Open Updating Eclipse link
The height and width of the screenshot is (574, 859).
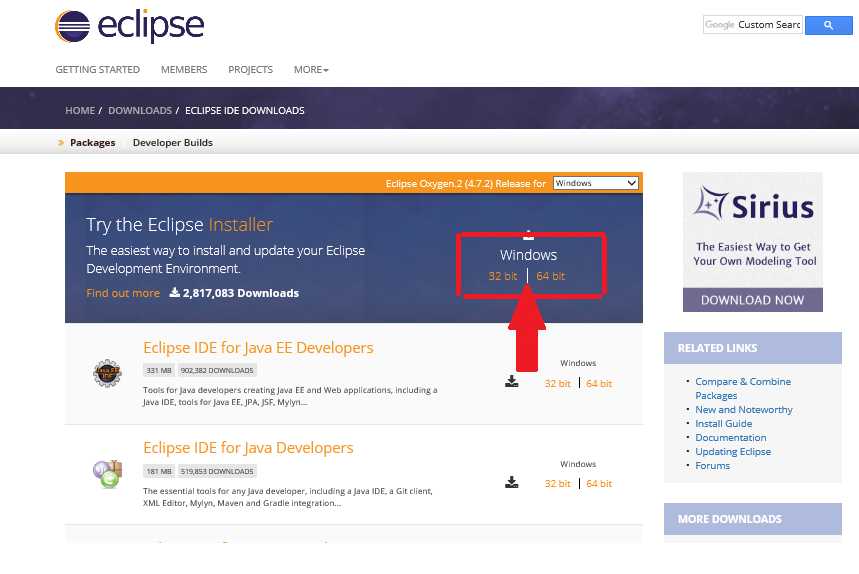733,452
